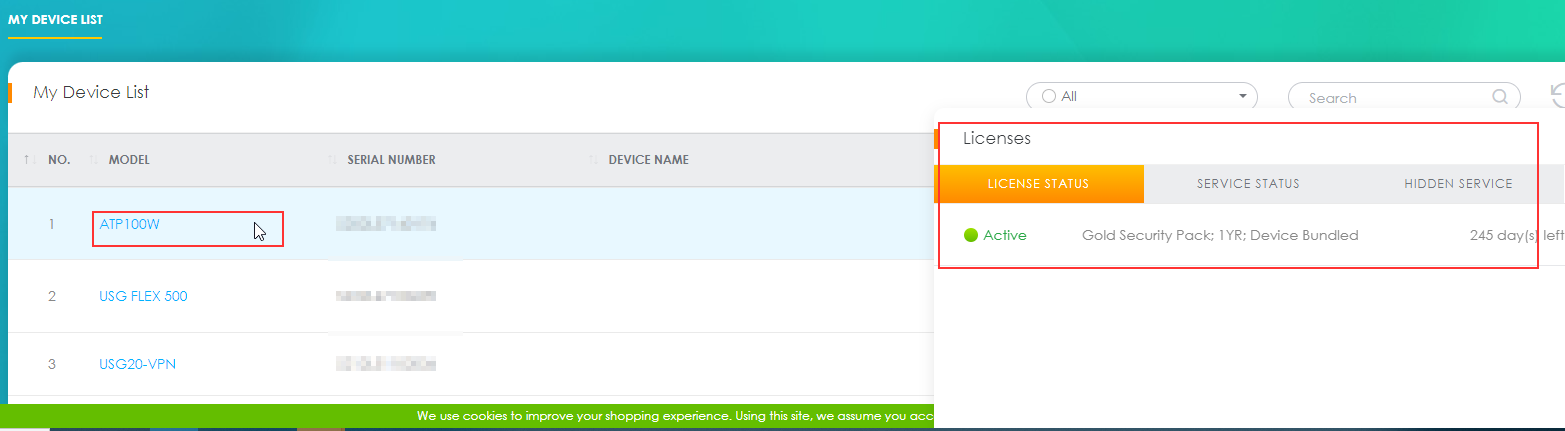Click the search magnifier icon
This screenshot has width=1565, height=431.
point(1499,97)
